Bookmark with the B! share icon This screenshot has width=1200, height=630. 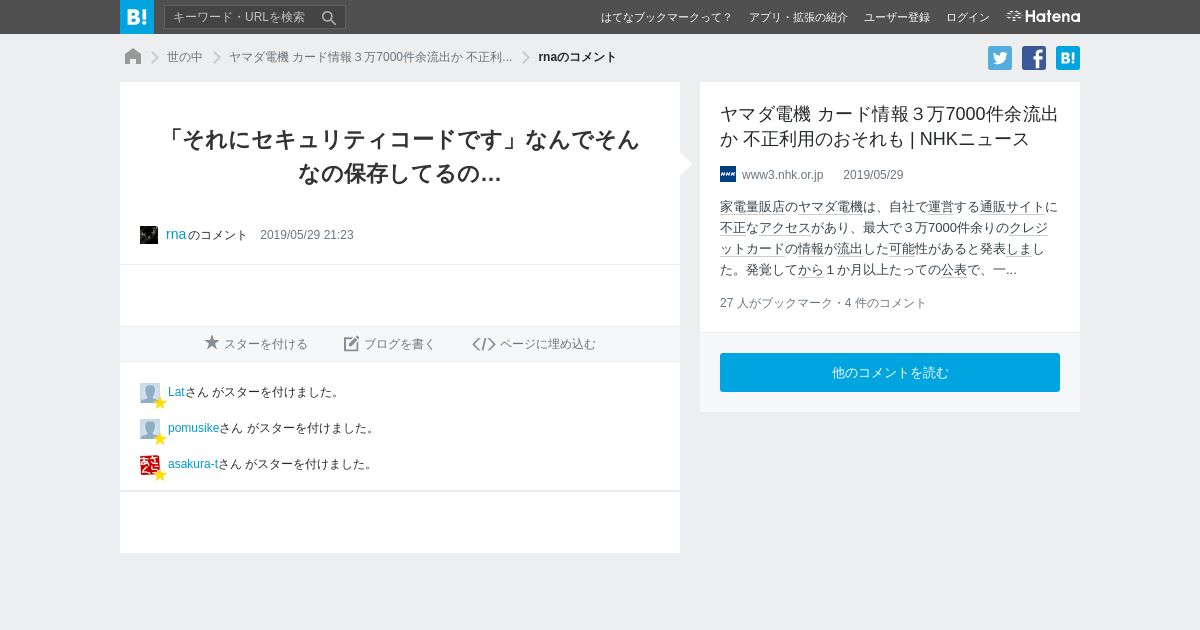coord(1068,58)
